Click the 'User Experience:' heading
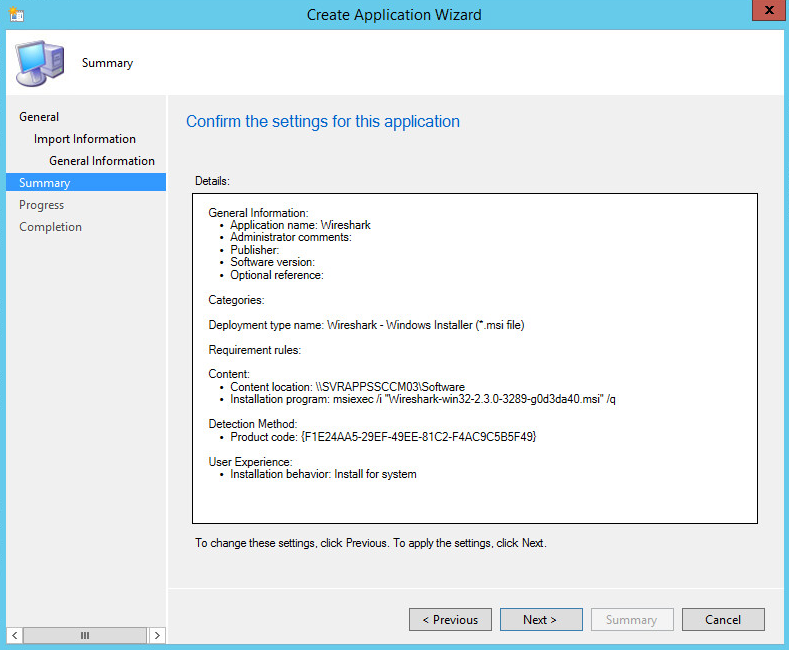 250,462
